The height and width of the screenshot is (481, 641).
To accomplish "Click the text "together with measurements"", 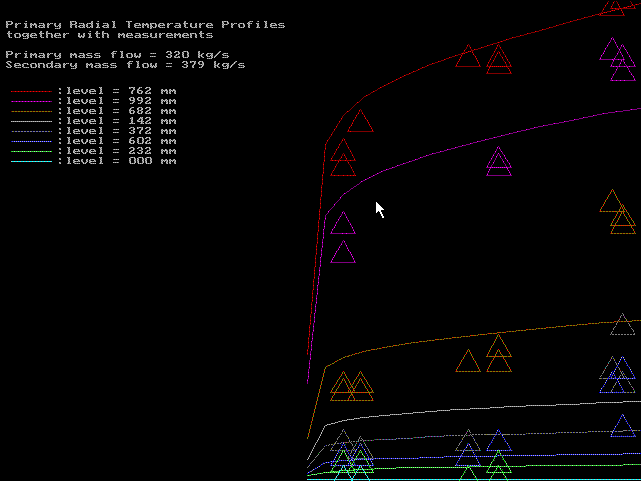I will [x=109, y=35].
